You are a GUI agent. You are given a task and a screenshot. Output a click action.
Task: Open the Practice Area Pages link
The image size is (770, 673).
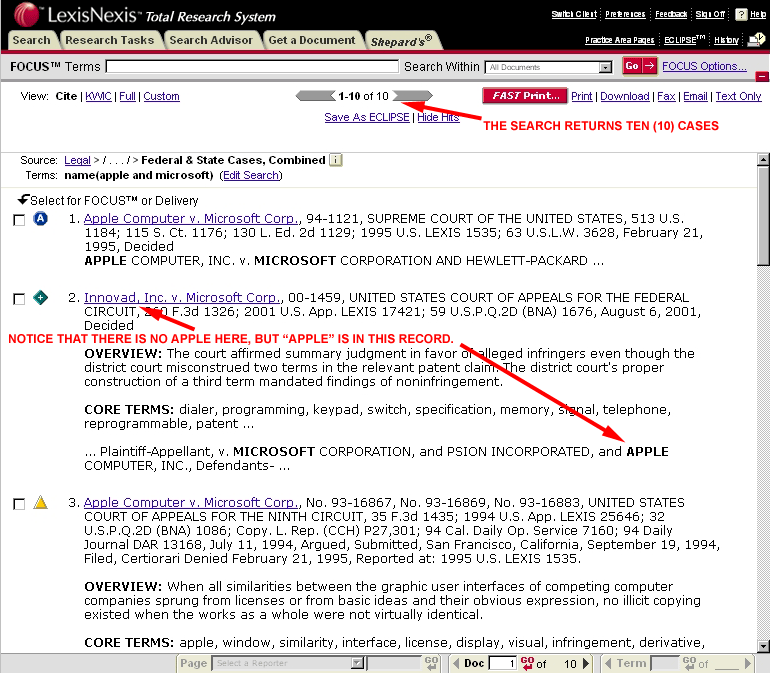[619, 40]
